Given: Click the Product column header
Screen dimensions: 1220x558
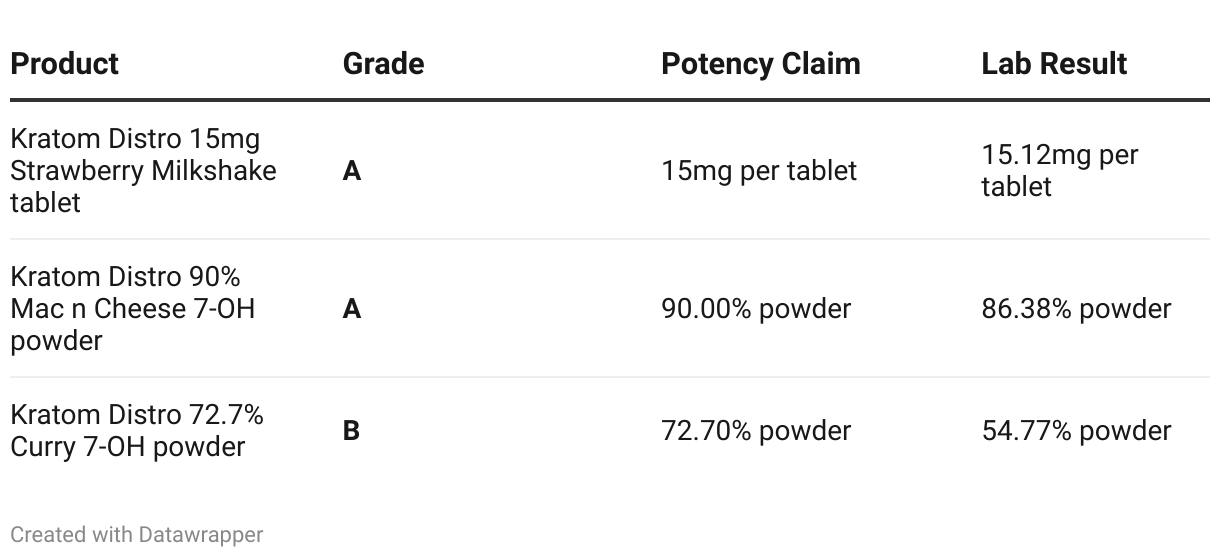Looking at the screenshot, I should pos(64,64).
